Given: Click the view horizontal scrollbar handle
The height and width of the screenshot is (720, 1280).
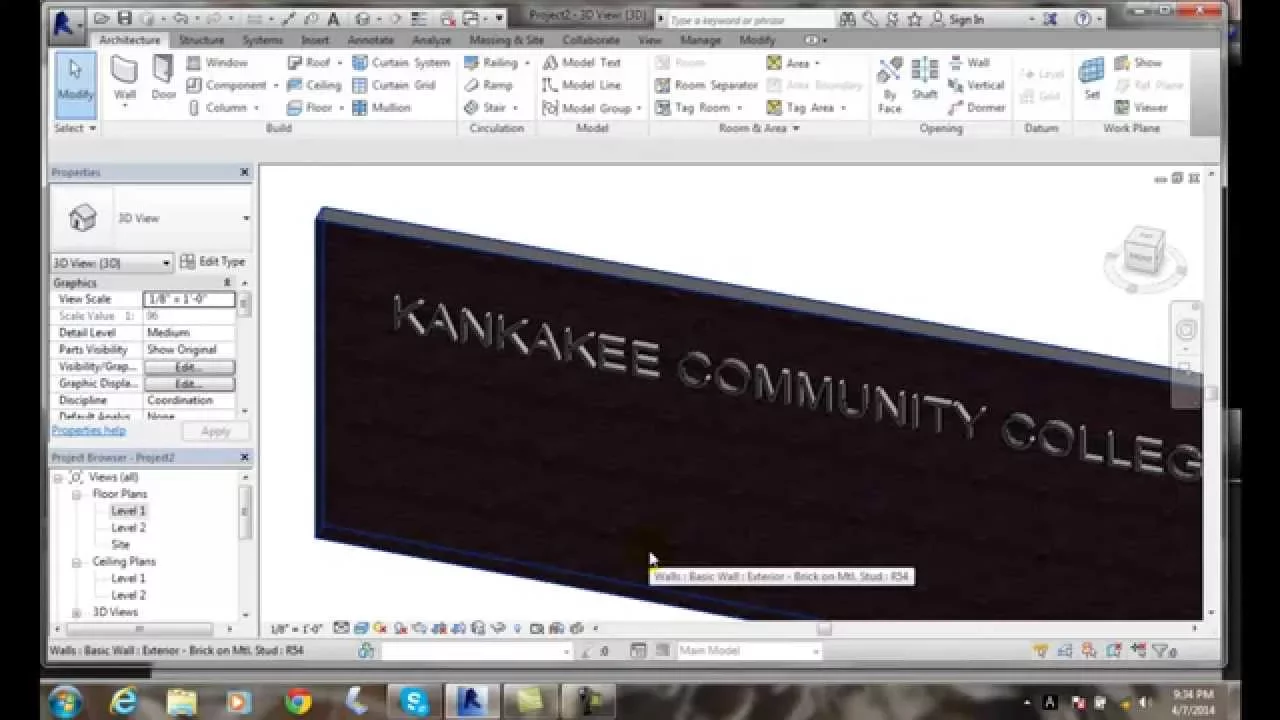Looking at the screenshot, I should pos(824,629).
